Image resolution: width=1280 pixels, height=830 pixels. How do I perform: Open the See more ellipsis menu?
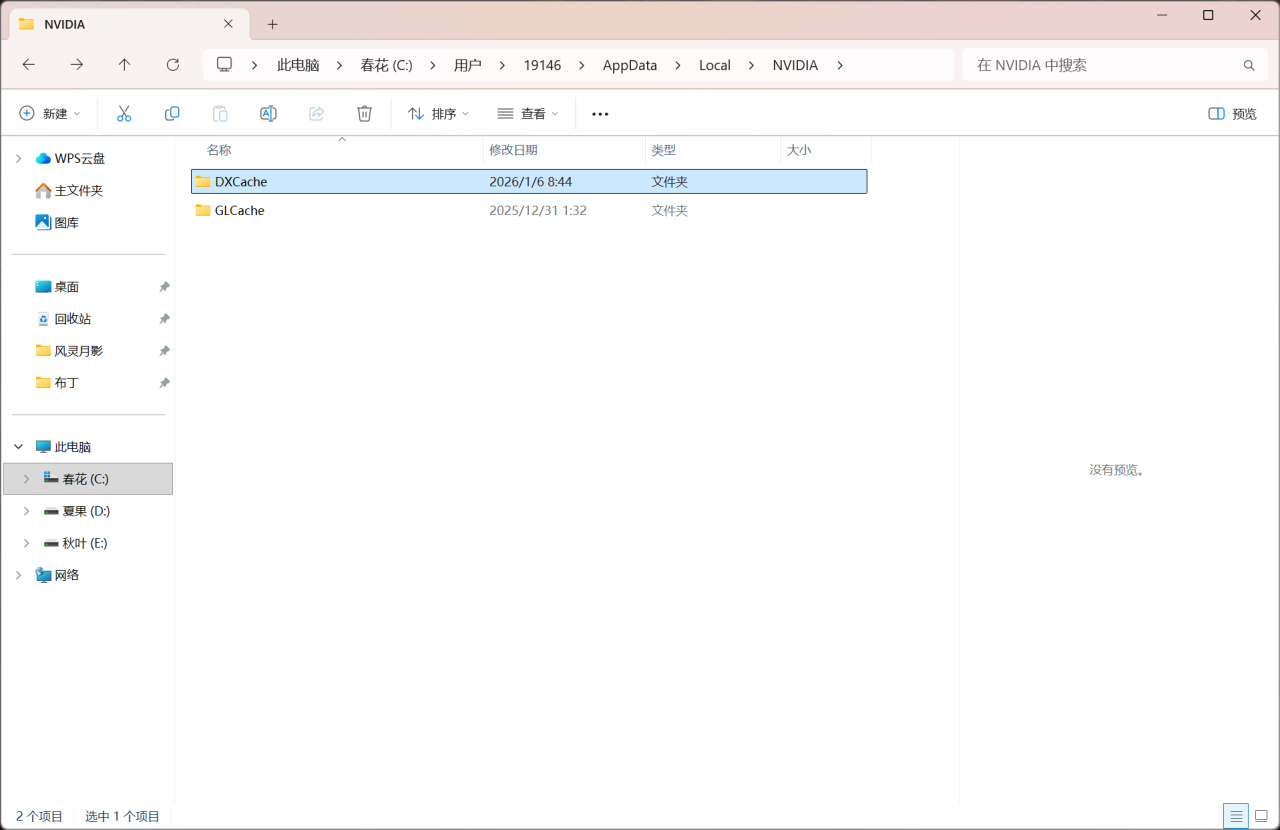click(x=600, y=114)
